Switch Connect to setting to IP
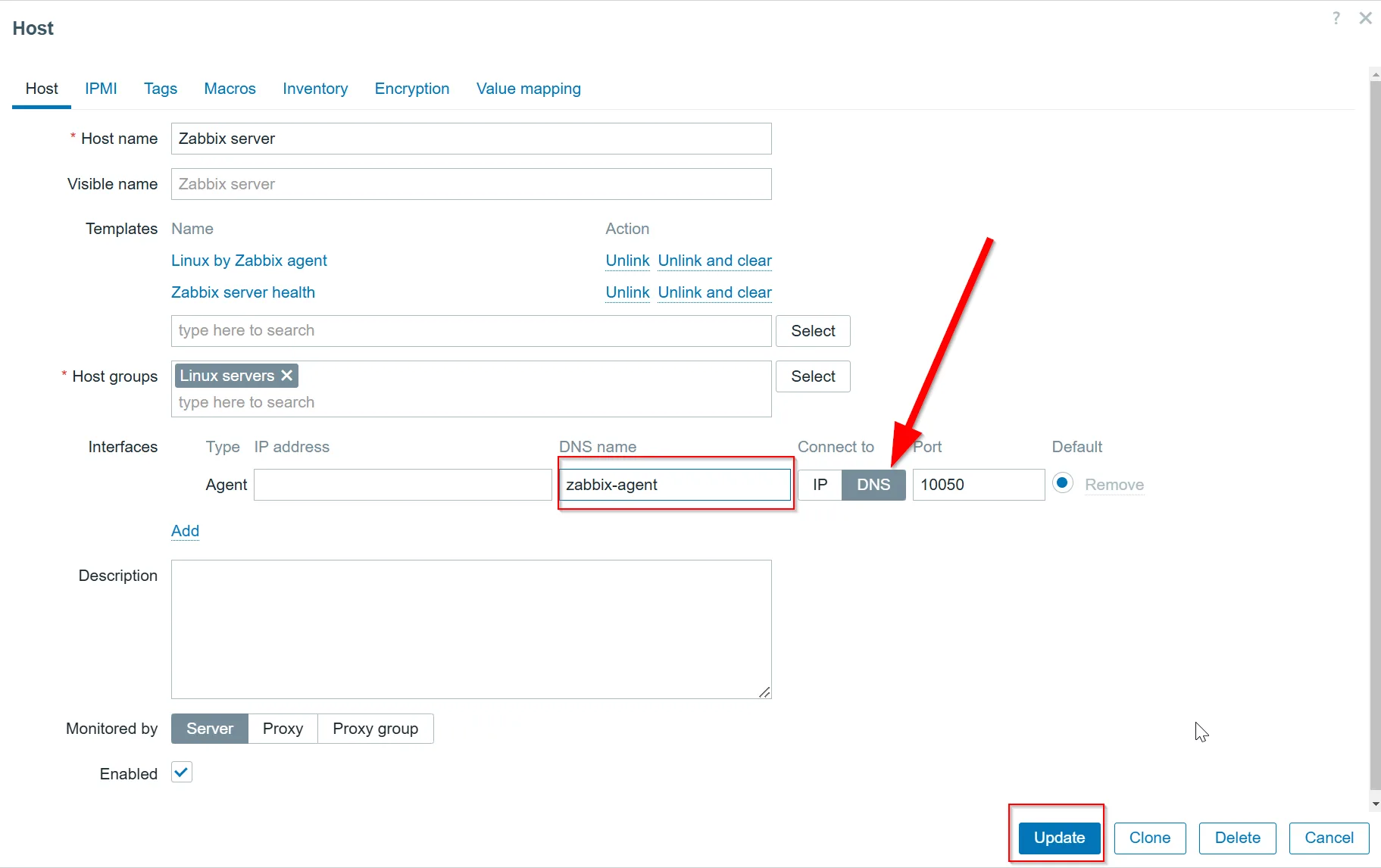This screenshot has width=1381, height=868. (x=820, y=485)
